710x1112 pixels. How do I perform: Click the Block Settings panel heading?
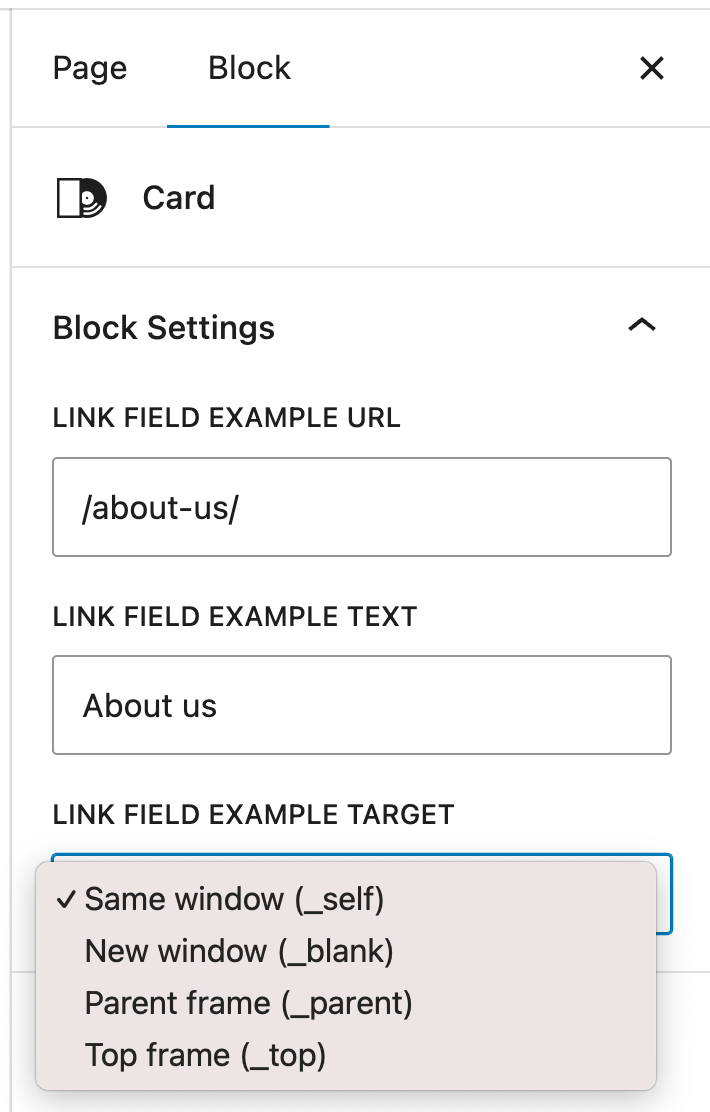click(x=164, y=328)
